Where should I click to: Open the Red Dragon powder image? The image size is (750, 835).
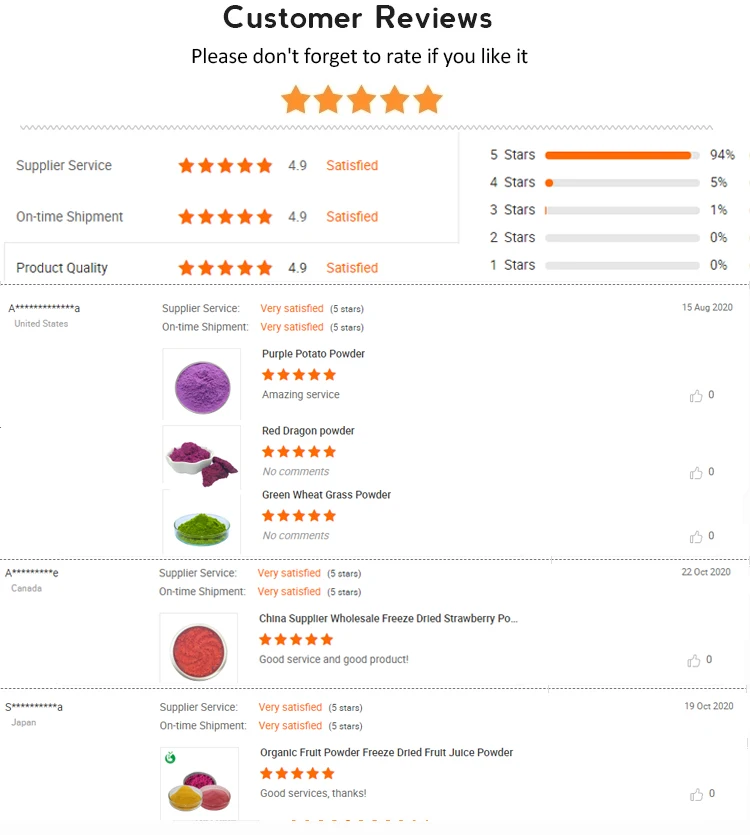tap(201, 457)
